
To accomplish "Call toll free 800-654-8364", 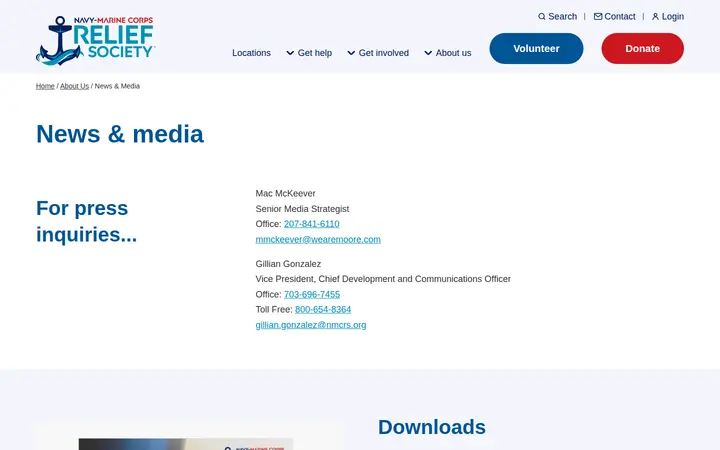I will click(x=323, y=309).
